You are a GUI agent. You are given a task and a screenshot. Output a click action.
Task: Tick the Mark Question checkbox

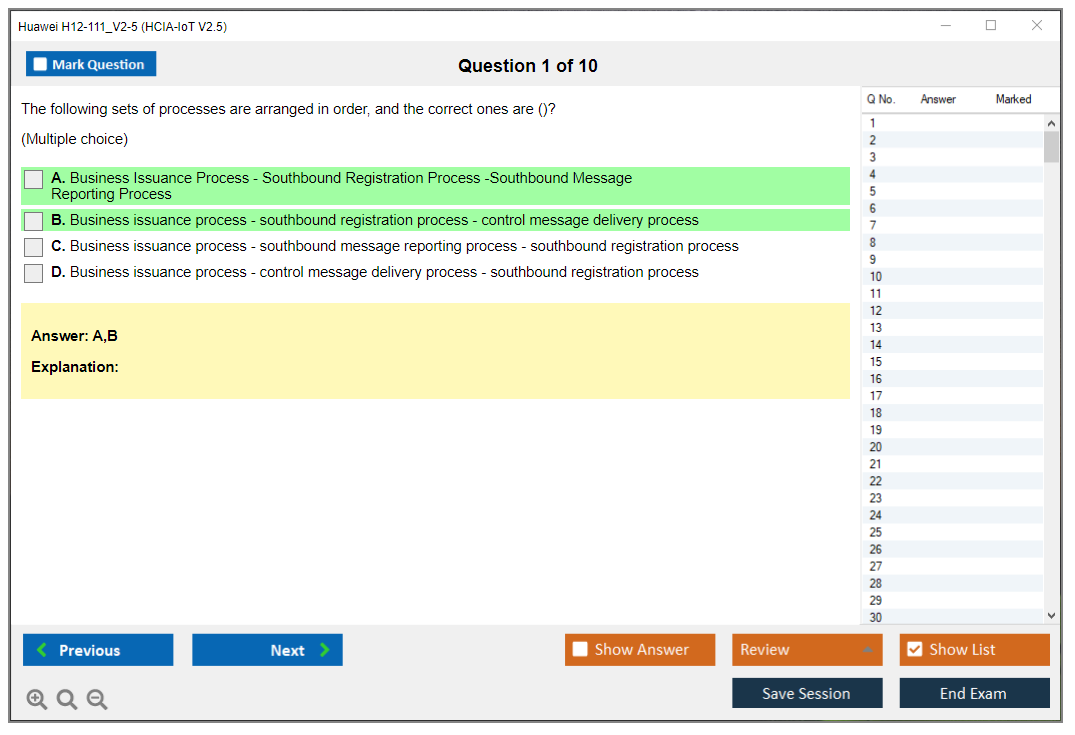[40, 64]
